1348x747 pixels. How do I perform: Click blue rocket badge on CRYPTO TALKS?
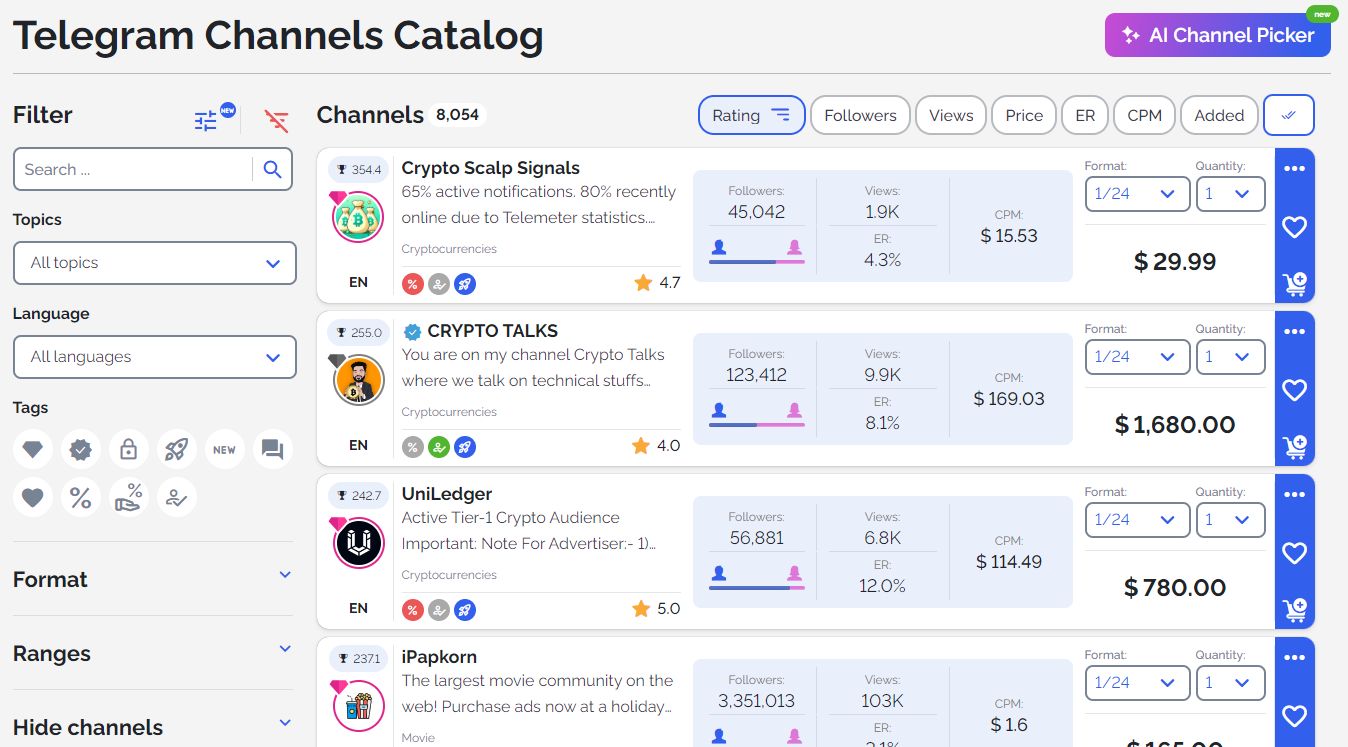(464, 447)
